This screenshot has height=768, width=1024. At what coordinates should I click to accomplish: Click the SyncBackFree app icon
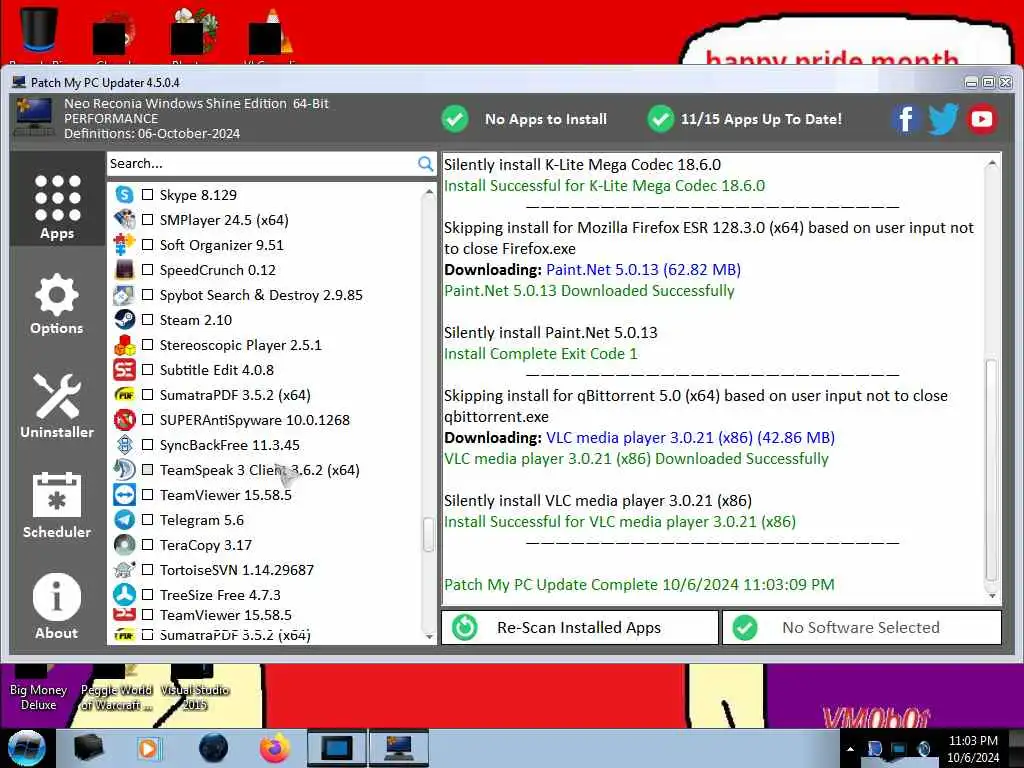click(x=124, y=445)
